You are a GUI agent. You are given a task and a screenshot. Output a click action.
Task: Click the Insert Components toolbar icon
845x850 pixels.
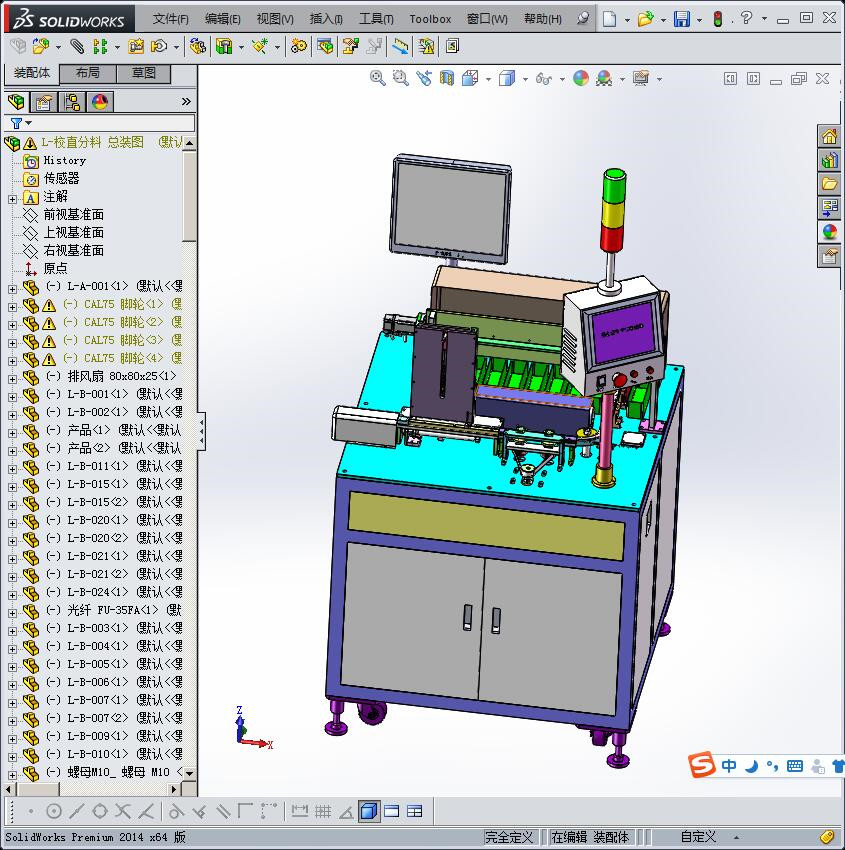pyautogui.click(x=41, y=47)
